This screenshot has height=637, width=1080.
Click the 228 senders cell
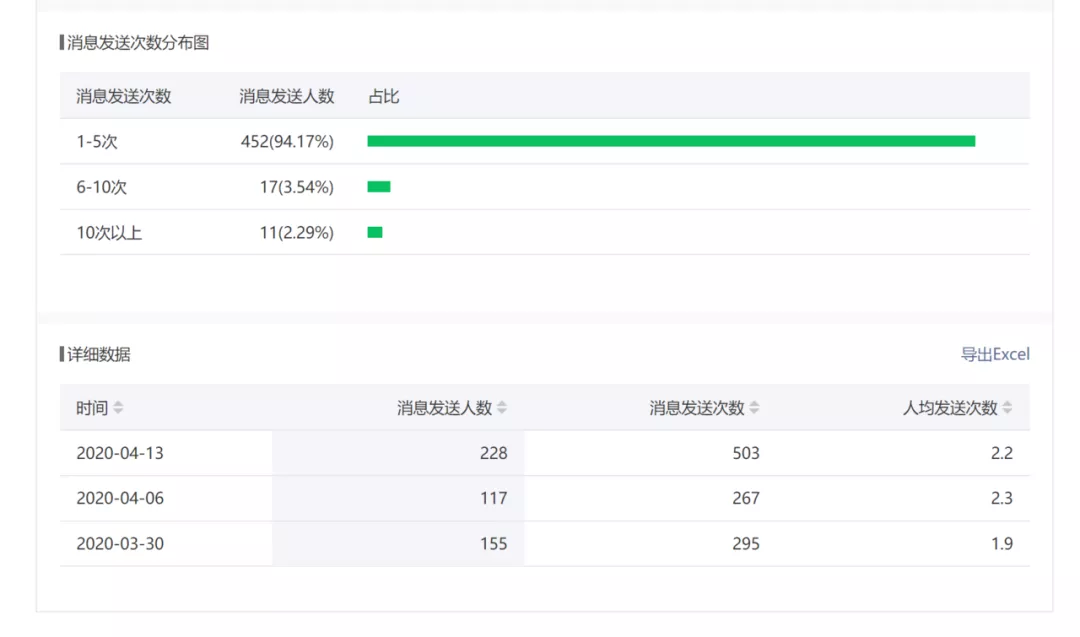coord(494,453)
